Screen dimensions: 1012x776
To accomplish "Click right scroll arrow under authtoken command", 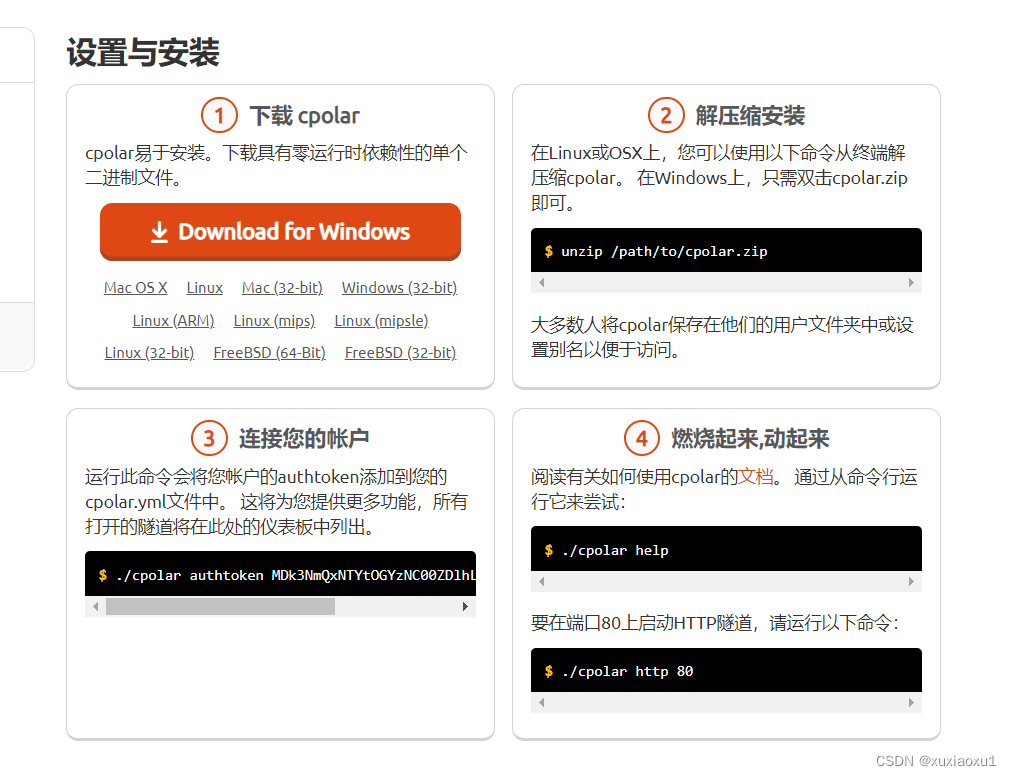I will pyautogui.click(x=465, y=607).
